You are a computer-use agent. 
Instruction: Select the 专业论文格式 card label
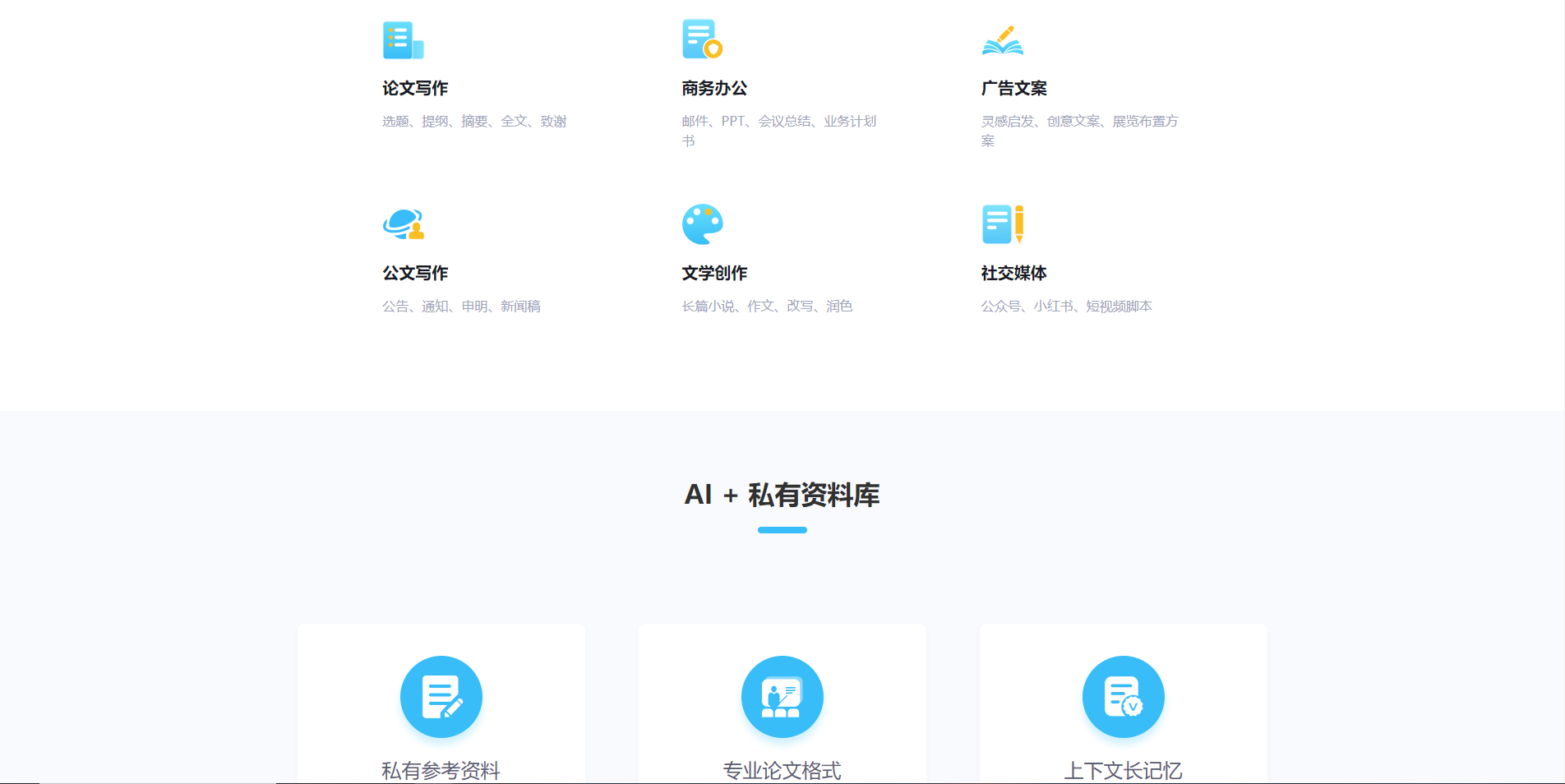(x=782, y=771)
